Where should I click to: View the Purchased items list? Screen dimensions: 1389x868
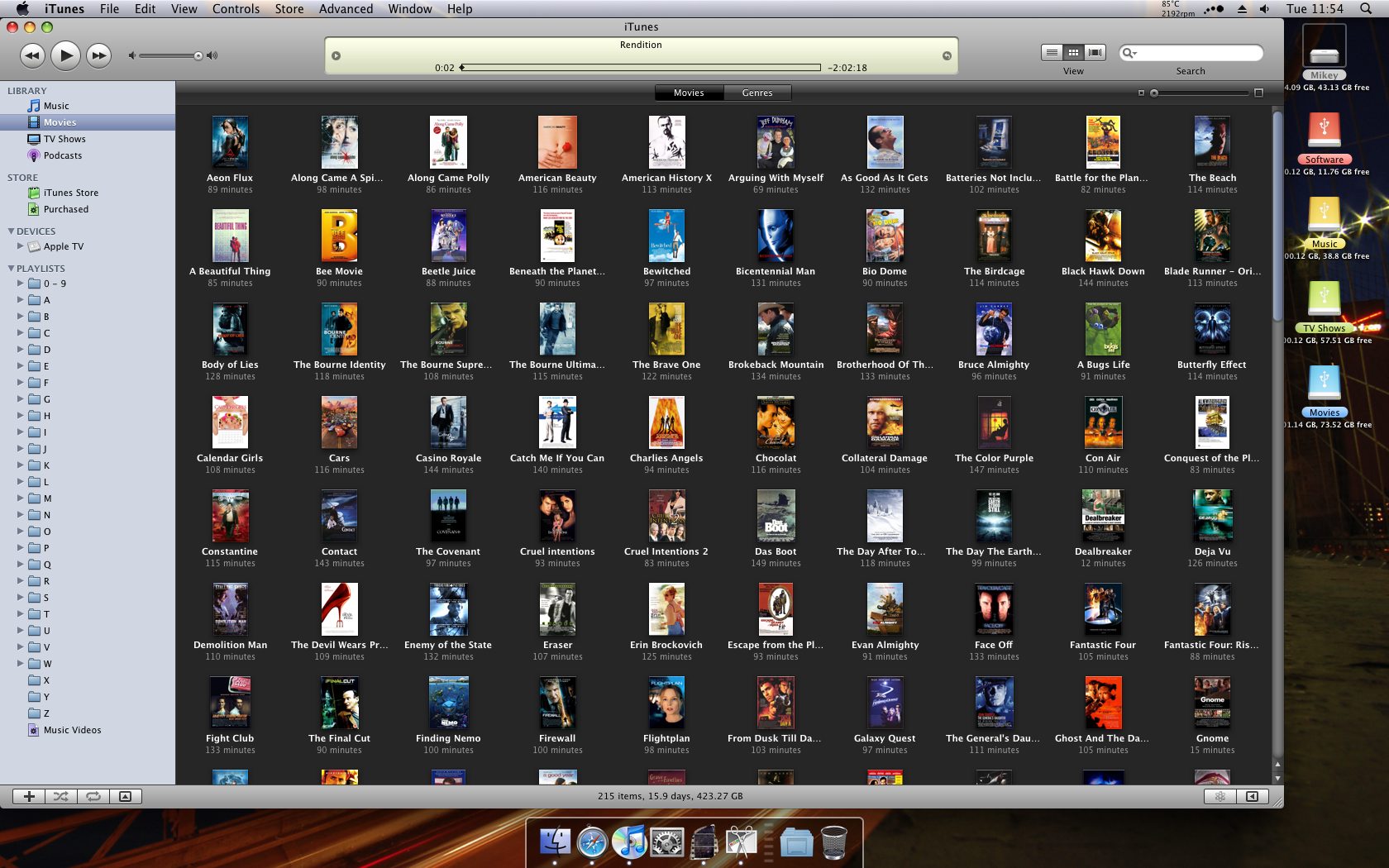pyautogui.click(x=64, y=208)
